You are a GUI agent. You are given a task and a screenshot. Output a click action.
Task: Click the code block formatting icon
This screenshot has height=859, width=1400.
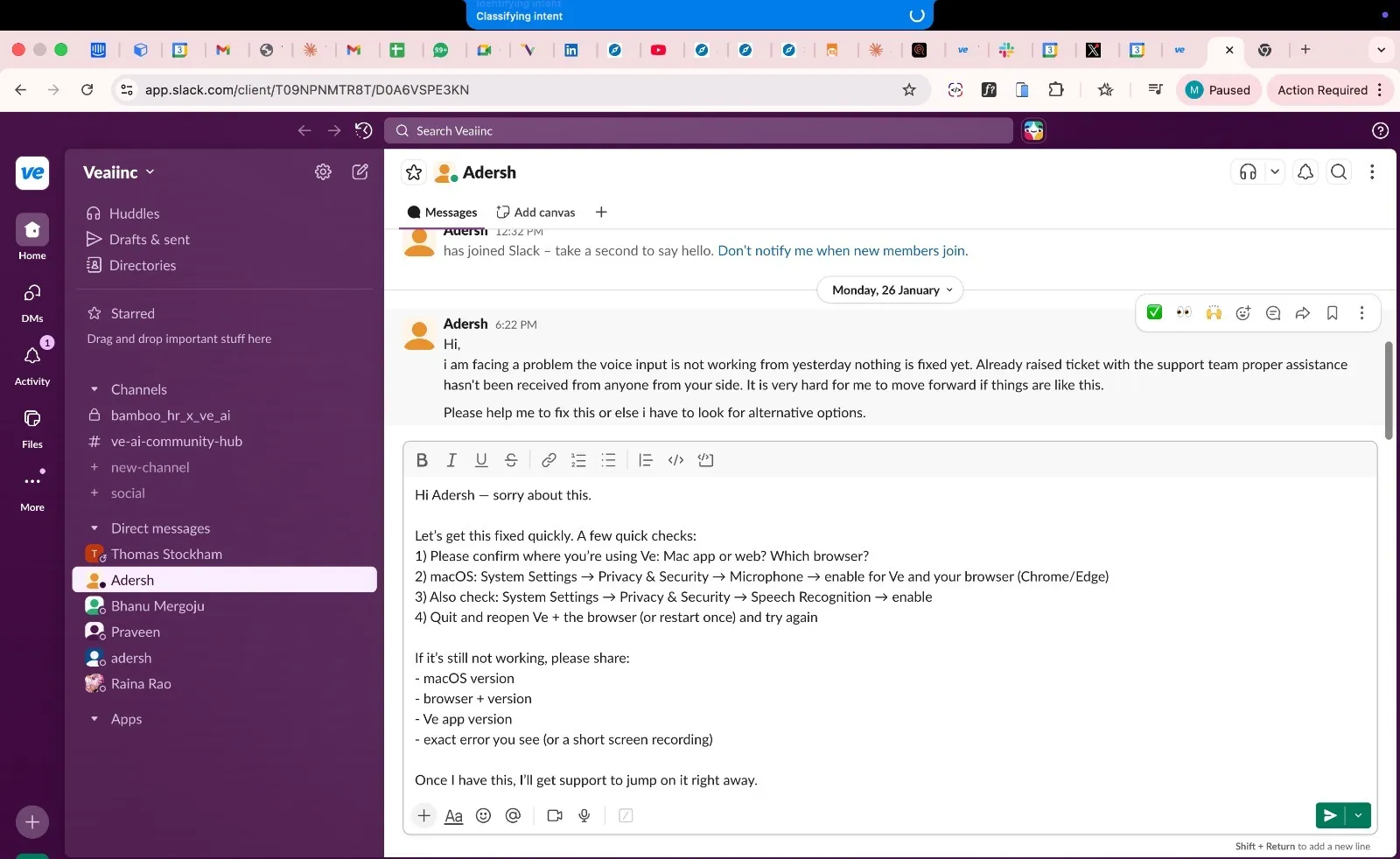pyautogui.click(x=705, y=460)
